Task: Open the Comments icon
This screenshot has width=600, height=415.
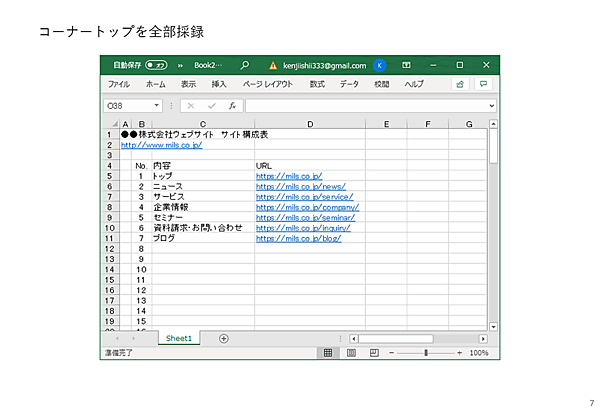Action: 483,84
